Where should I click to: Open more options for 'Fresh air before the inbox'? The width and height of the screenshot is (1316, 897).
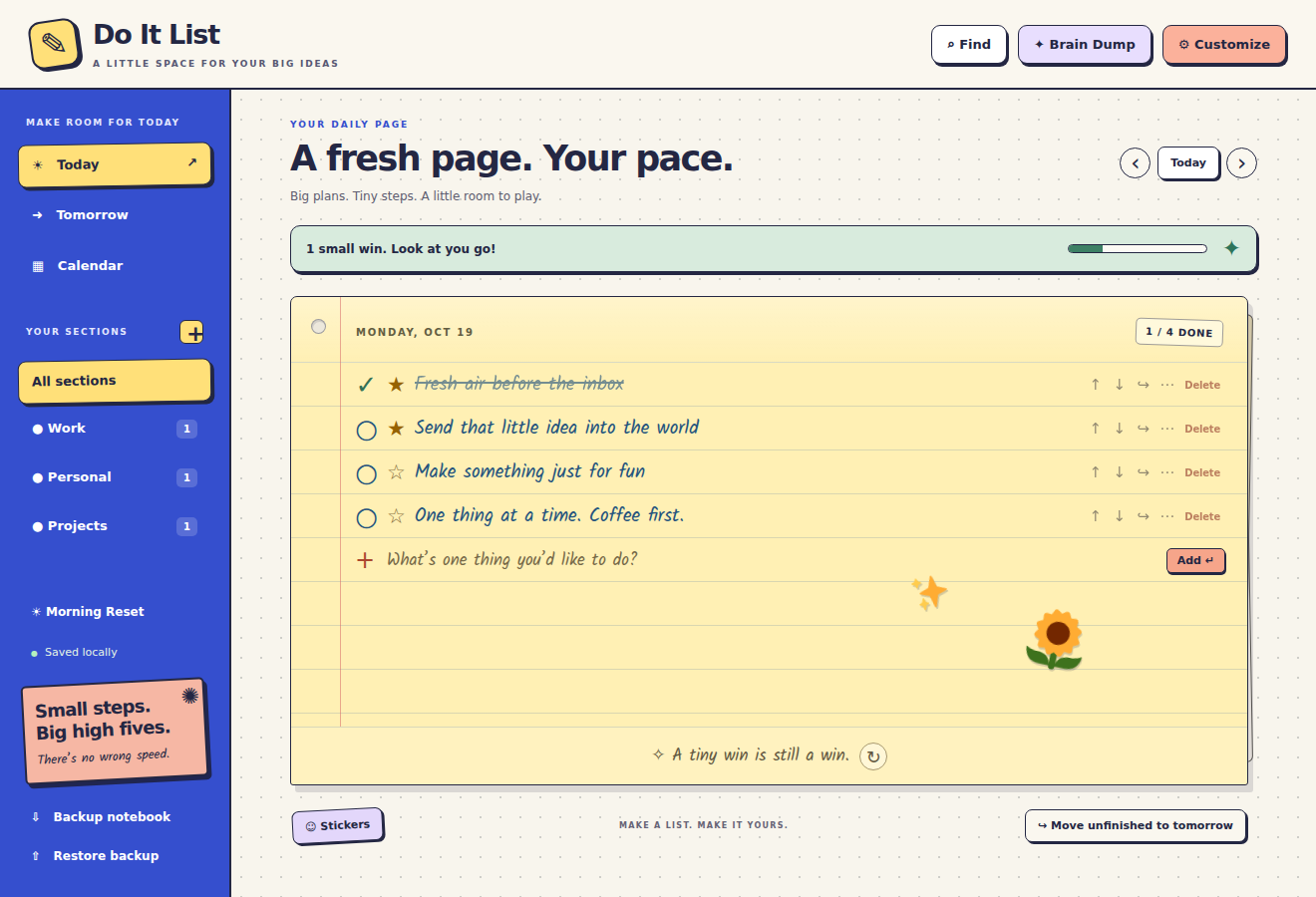pyautogui.click(x=1167, y=385)
